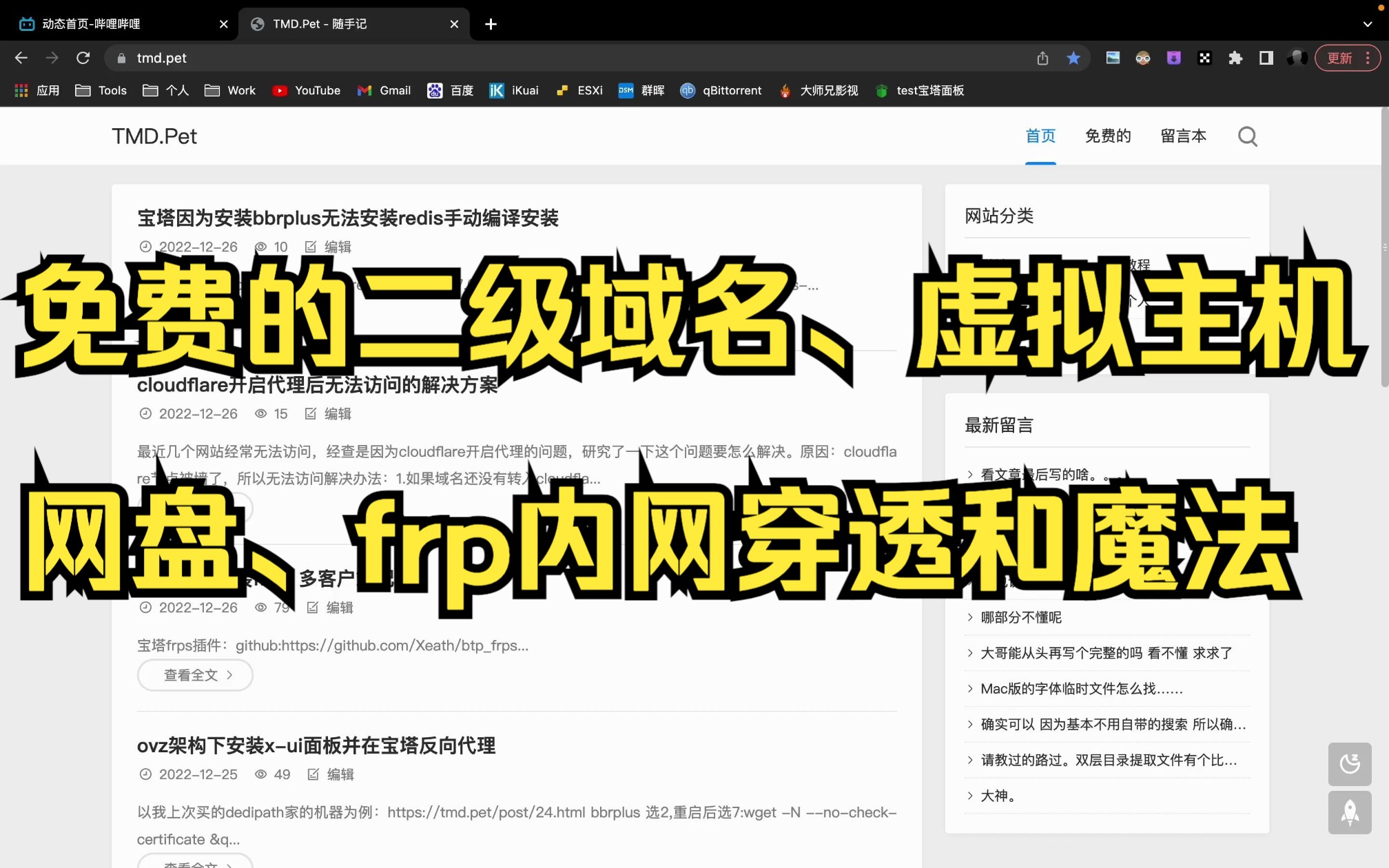Go back using browser back arrow

21,58
